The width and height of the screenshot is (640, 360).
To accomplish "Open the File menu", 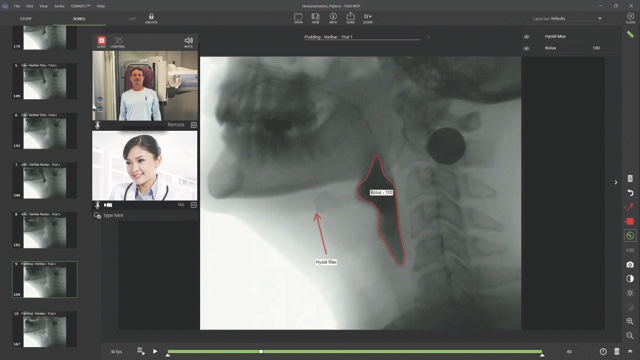I will [x=17, y=6].
